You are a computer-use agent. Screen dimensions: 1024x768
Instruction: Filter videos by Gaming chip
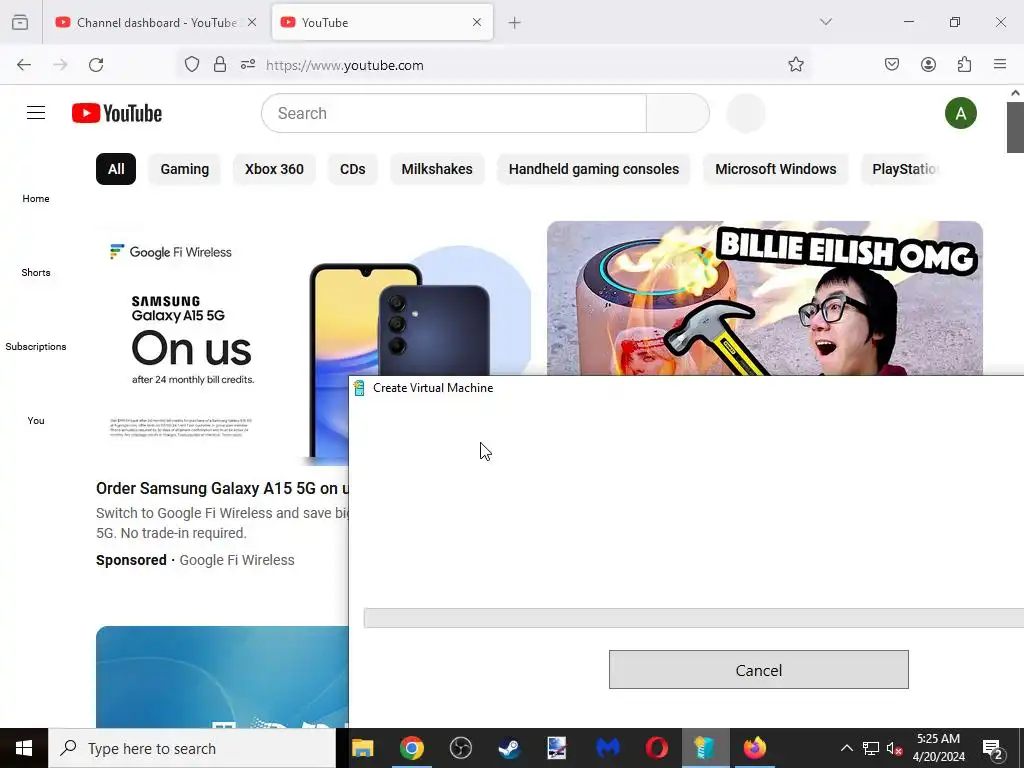185,169
